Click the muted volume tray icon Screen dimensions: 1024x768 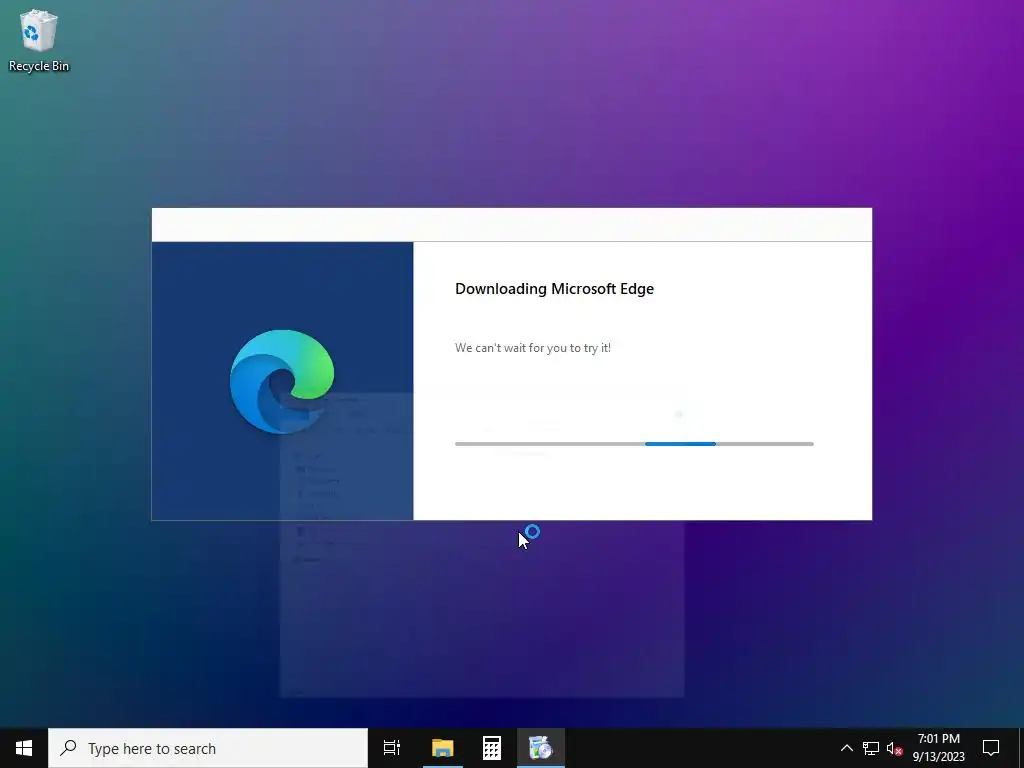click(895, 748)
